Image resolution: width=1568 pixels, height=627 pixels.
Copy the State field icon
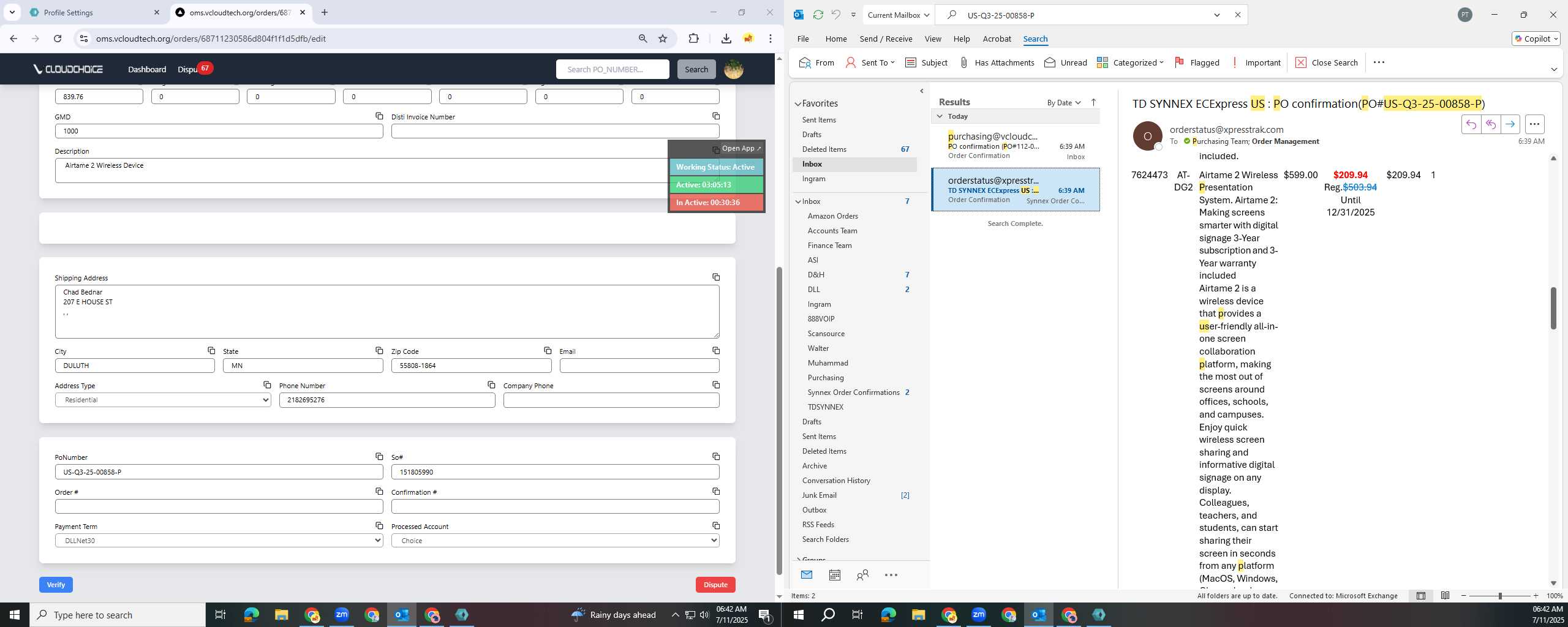click(x=379, y=350)
